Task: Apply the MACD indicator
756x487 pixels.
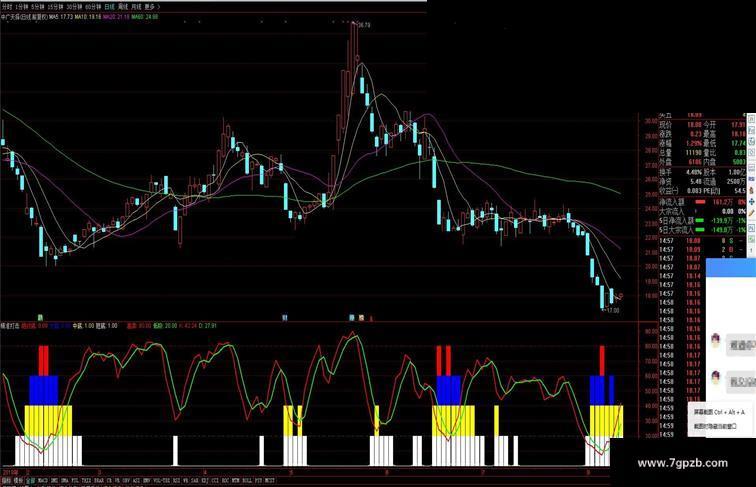Action: [43, 480]
